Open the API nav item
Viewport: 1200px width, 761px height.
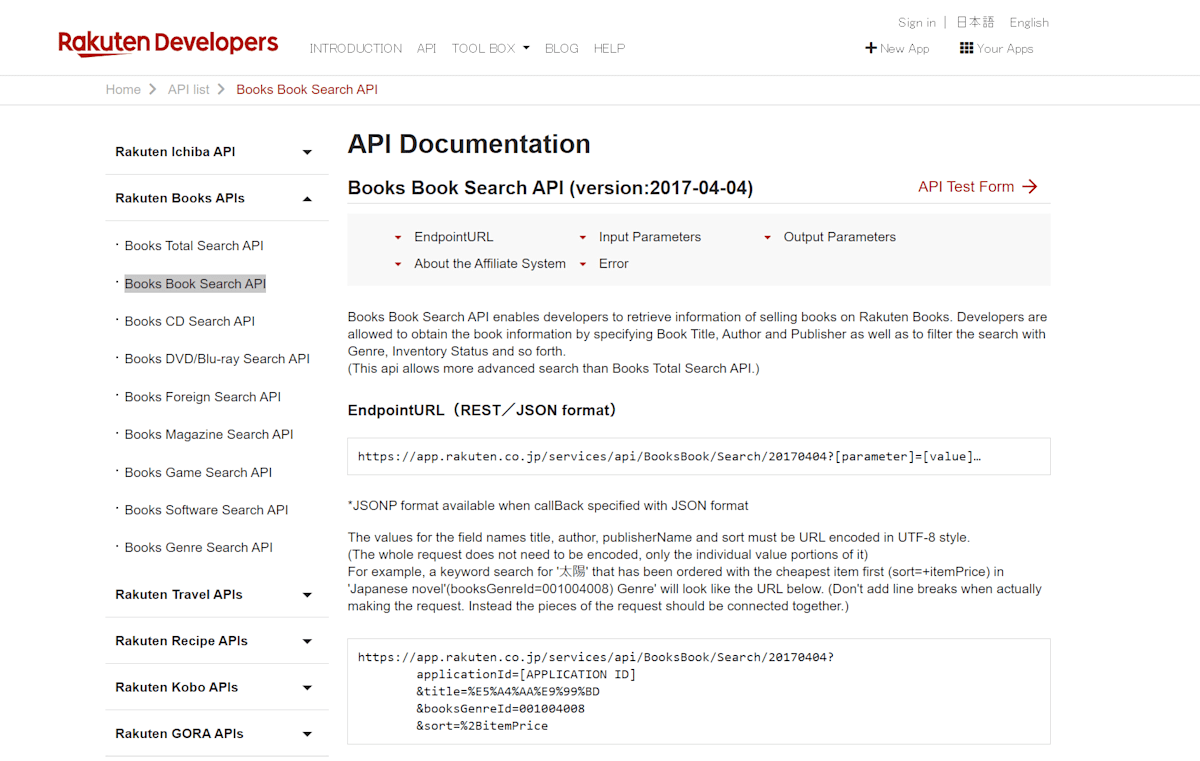(427, 48)
